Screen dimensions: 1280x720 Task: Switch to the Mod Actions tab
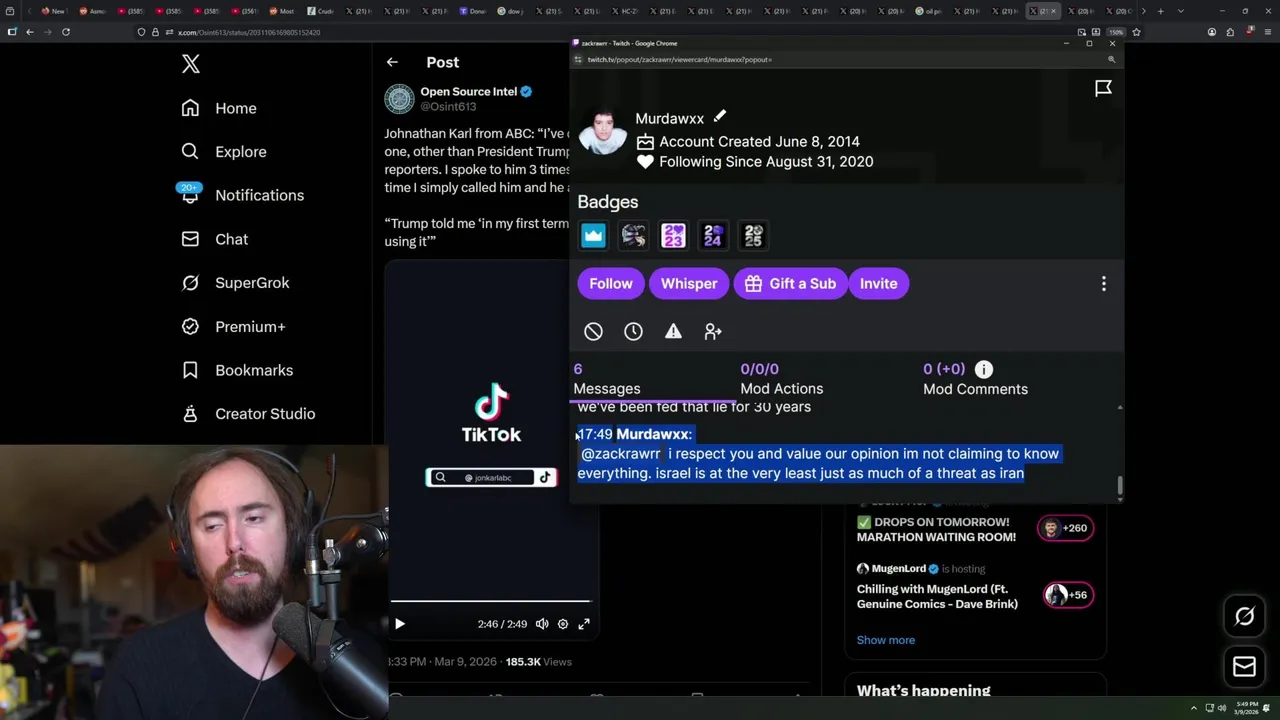(782, 379)
